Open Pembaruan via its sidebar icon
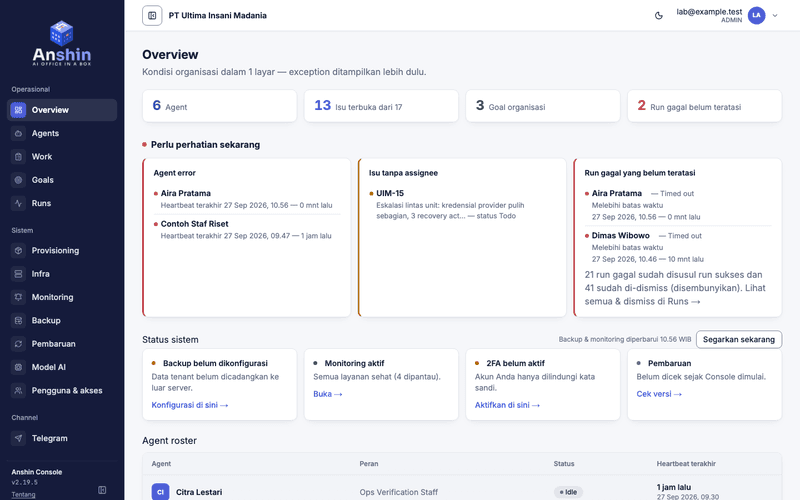 [x=18, y=344]
